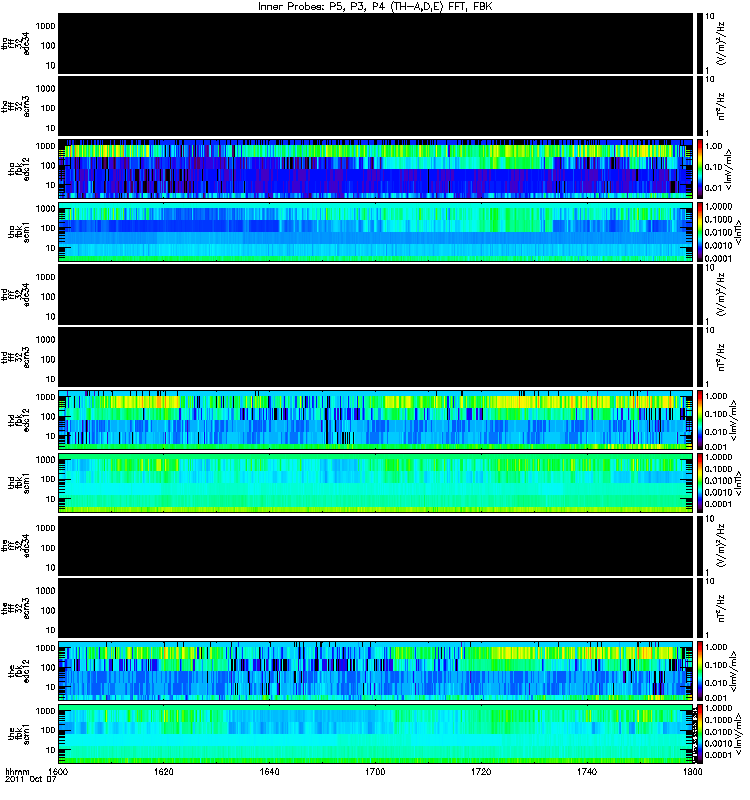Screen dimensions: 750x800
Task: Click the 'nT²/Hz' unit label of tha scm3 panel
Action: coord(721,107)
